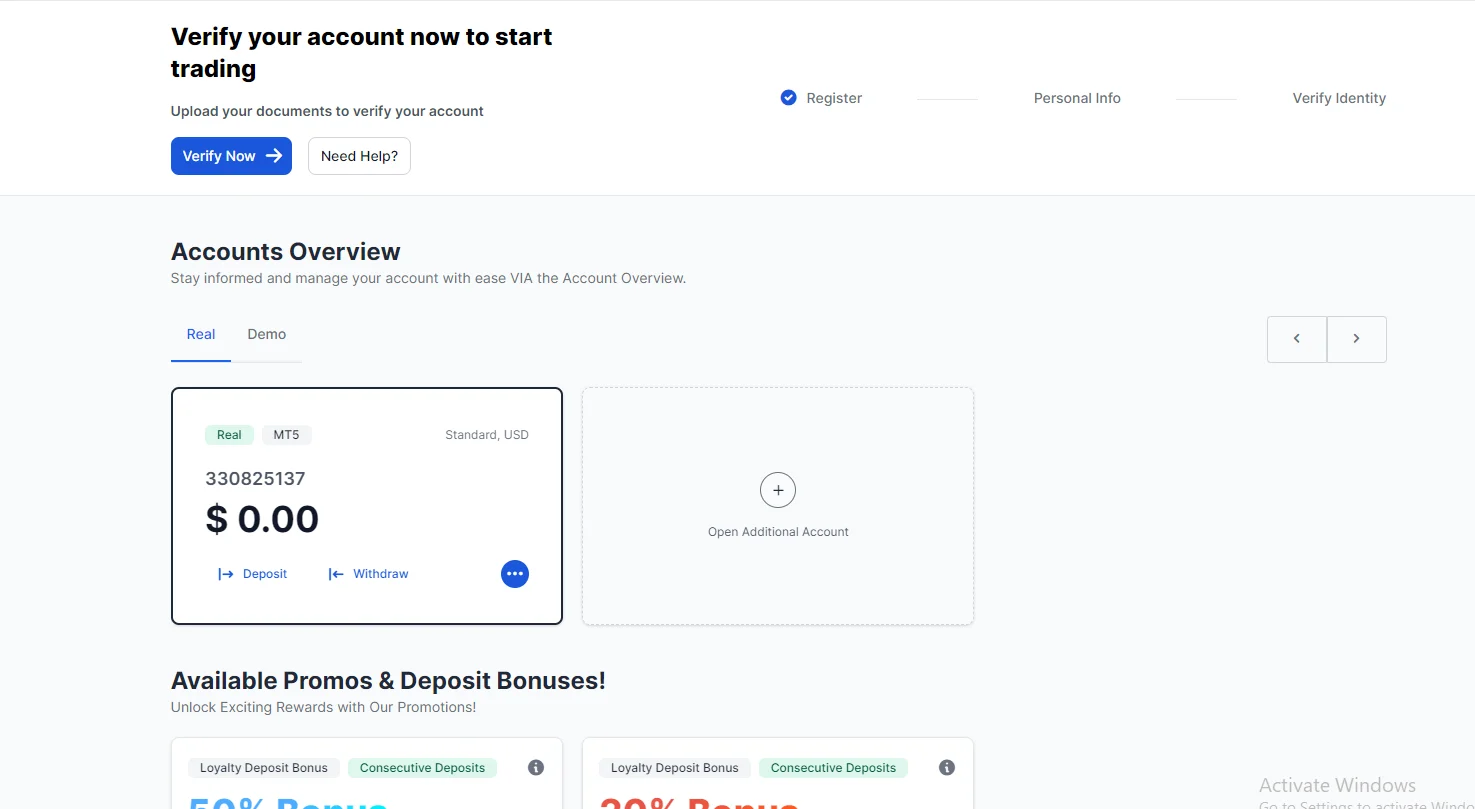Switch to the Real accounts tab

pyautogui.click(x=201, y=335)
